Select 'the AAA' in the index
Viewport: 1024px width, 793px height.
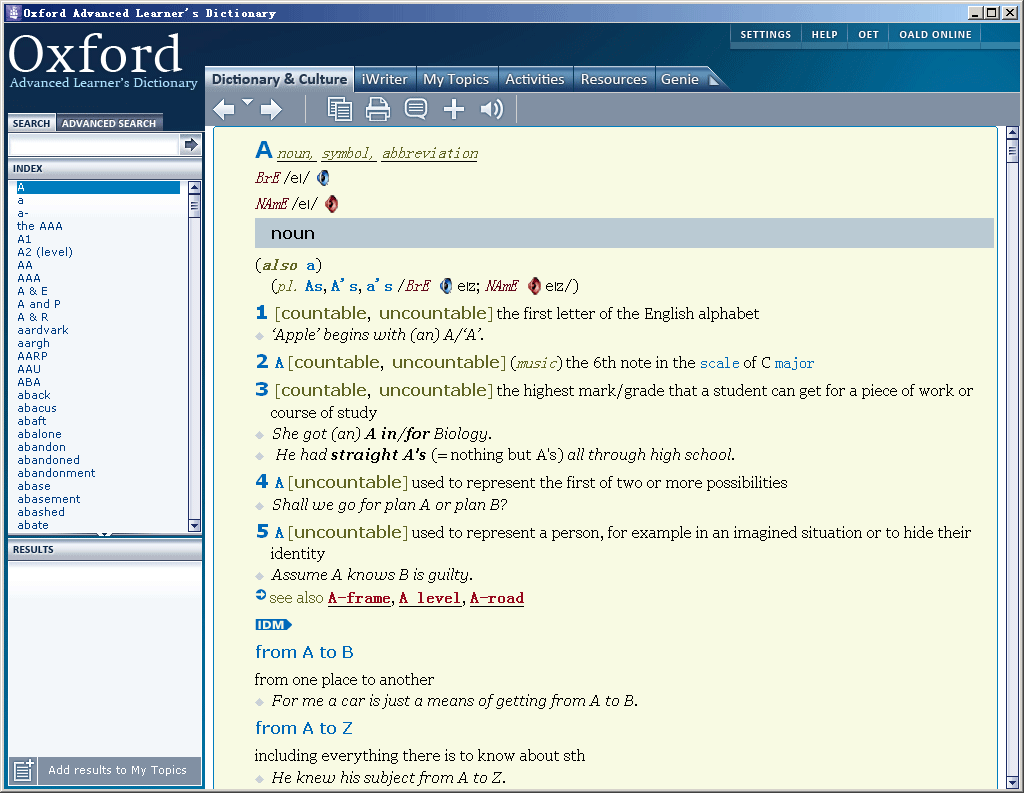tap(40, 227)
